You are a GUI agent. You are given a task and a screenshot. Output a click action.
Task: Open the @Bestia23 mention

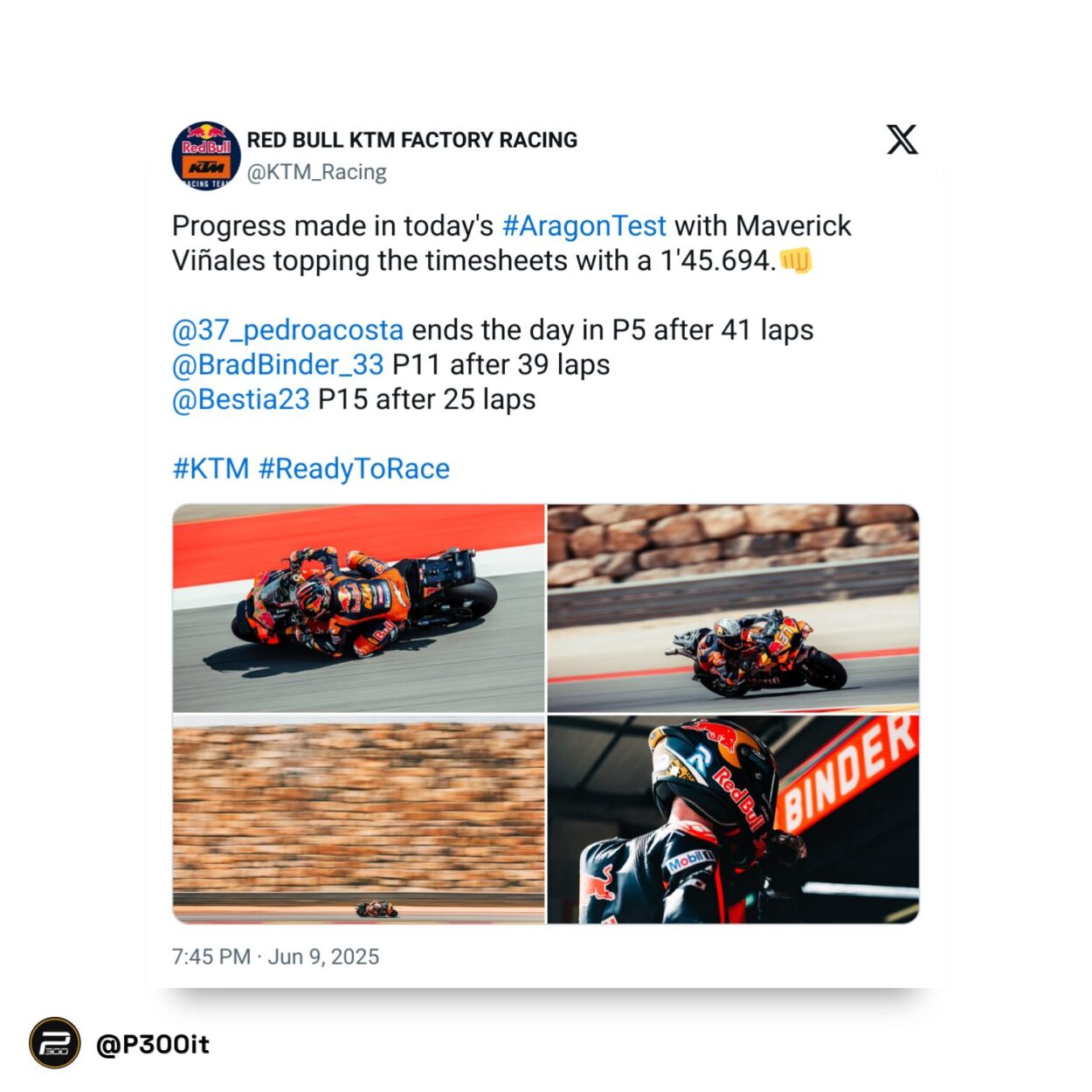click(x=241, y=399)
